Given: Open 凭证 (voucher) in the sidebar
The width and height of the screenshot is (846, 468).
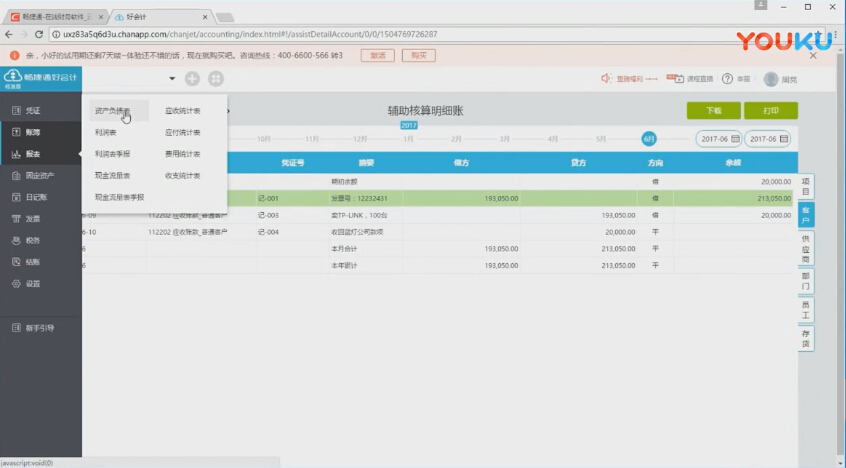Looking at the screenshot, I should [x=32, y=110].
